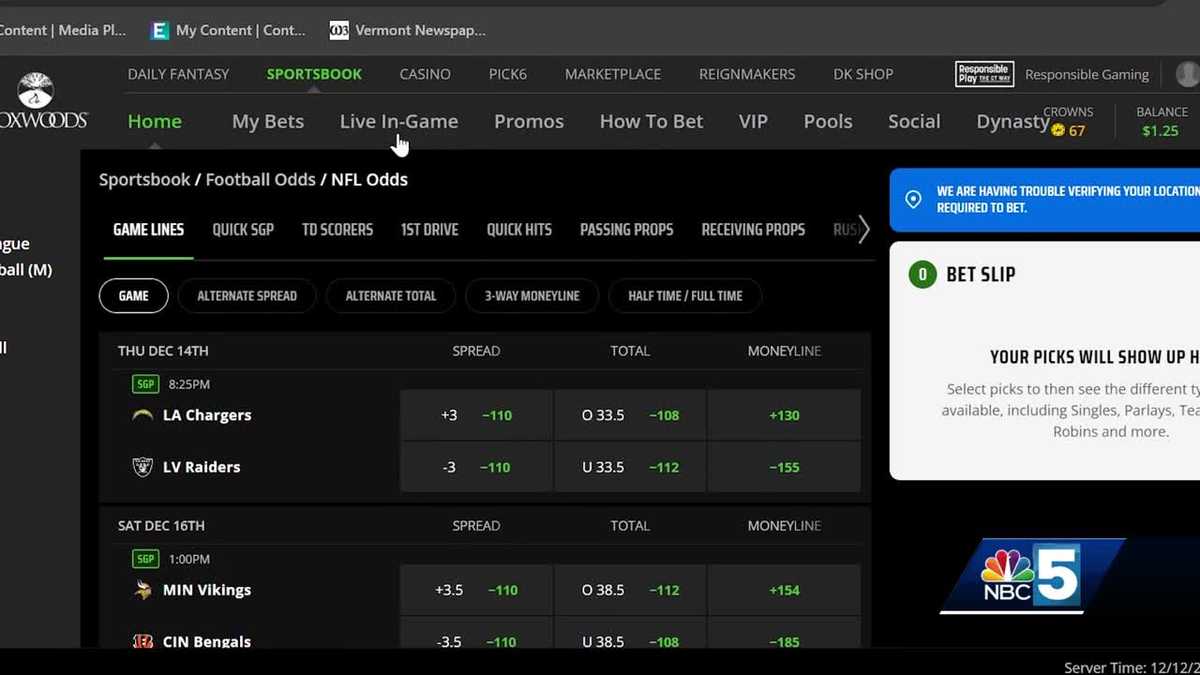Viewport: 1200px width, 675px height.
Task: Click the LA Chargers team logo
Action: click(x=142, y=415)
